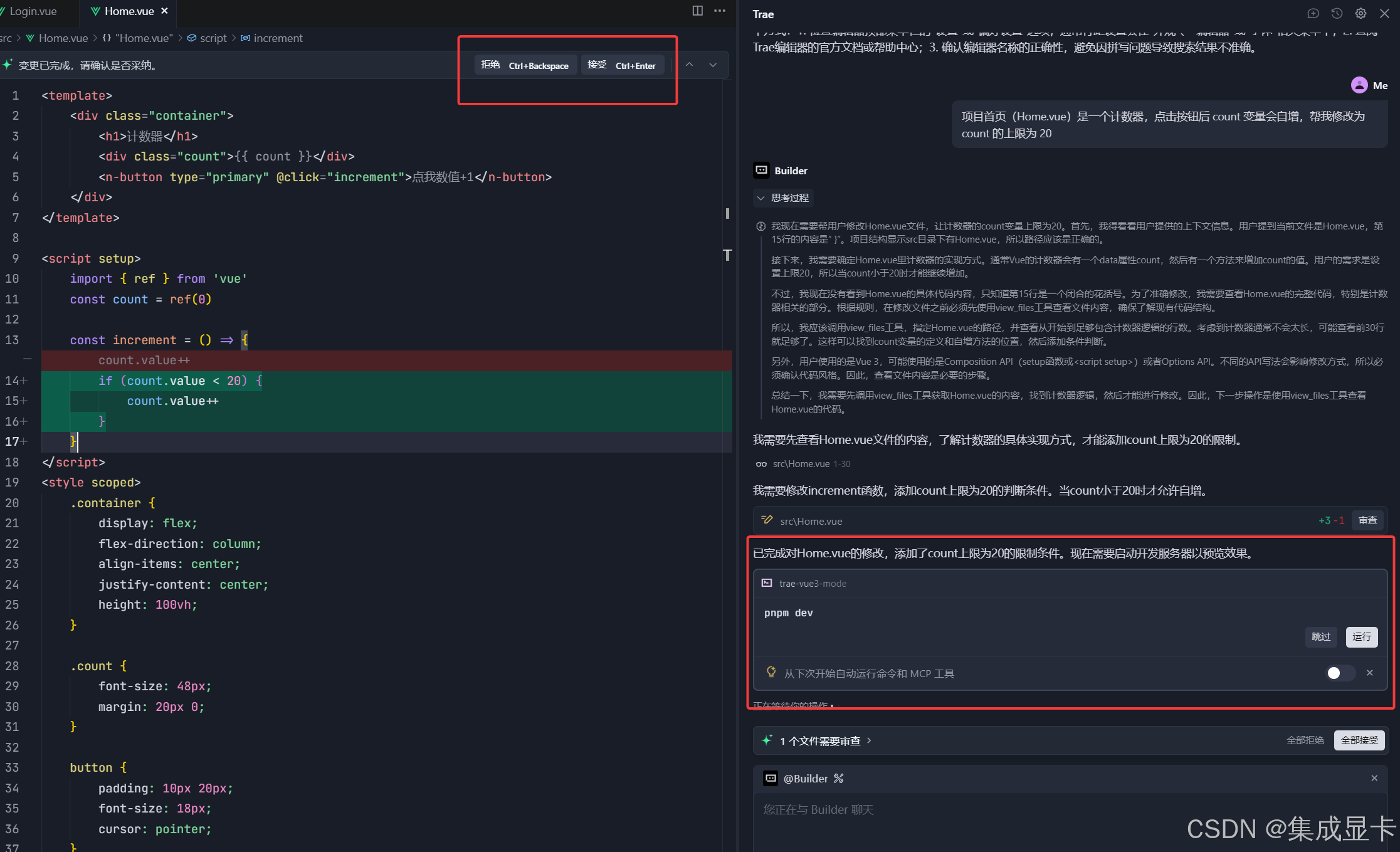Click line number 13 in gutter
1400x852 pixels.
pos(12,340)
